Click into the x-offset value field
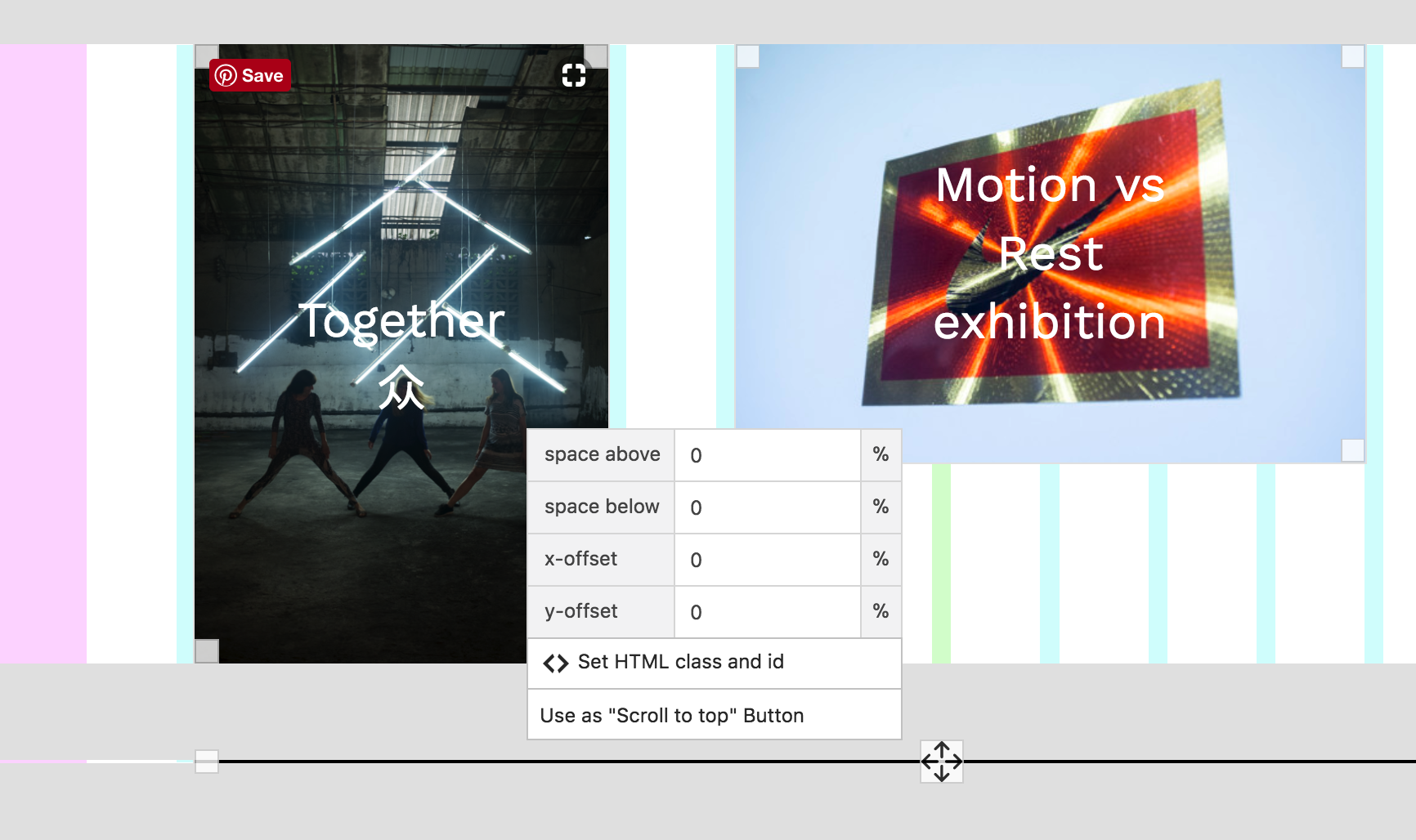The width and height of the screenshot is (1416, 840). [x=767, y=560]
